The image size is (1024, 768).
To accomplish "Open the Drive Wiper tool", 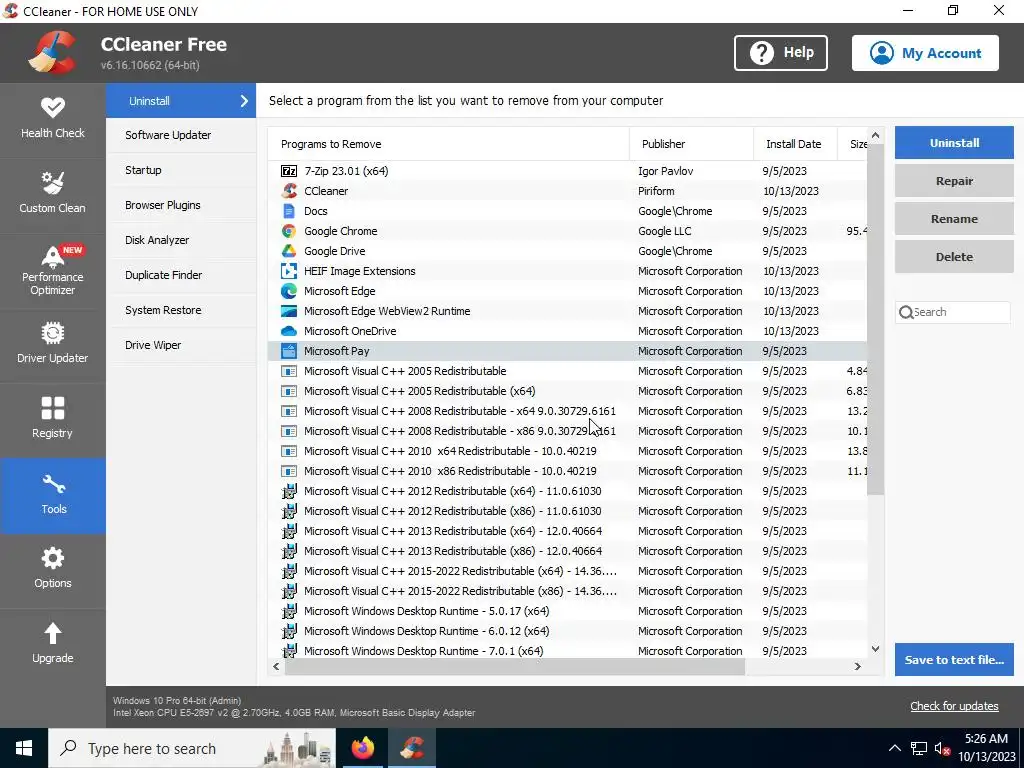I will pyautogui.click(x=181, y=345).
